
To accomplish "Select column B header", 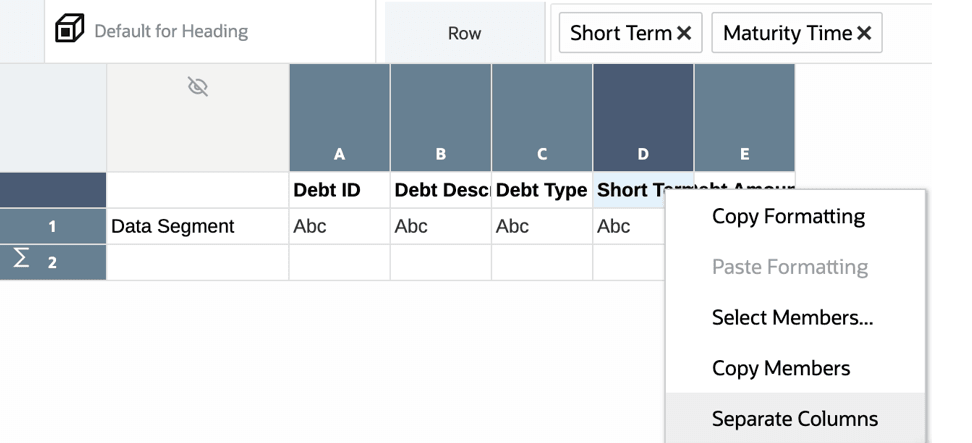I will [440, 118].
